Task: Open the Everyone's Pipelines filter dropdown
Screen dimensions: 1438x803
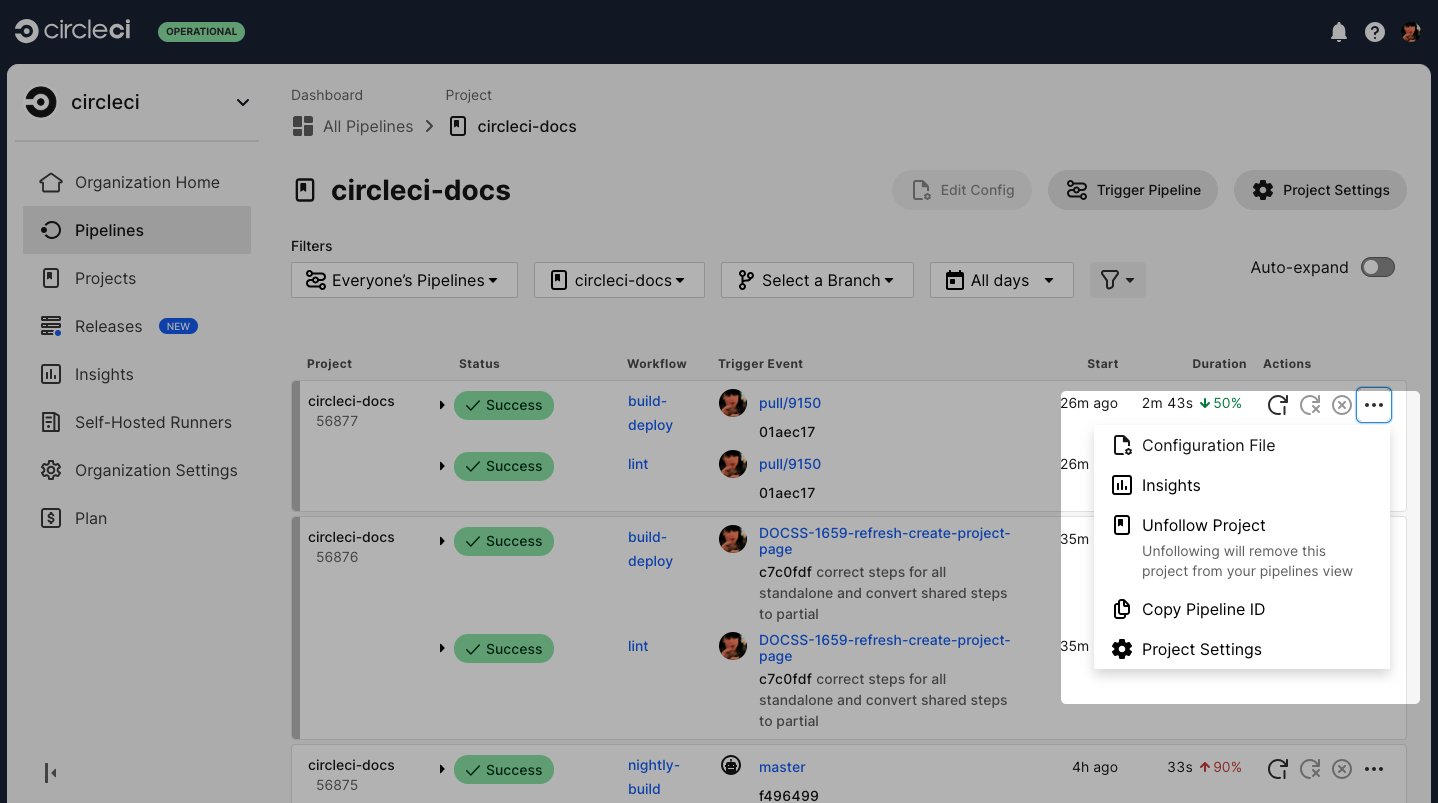Action: [404, 280]
